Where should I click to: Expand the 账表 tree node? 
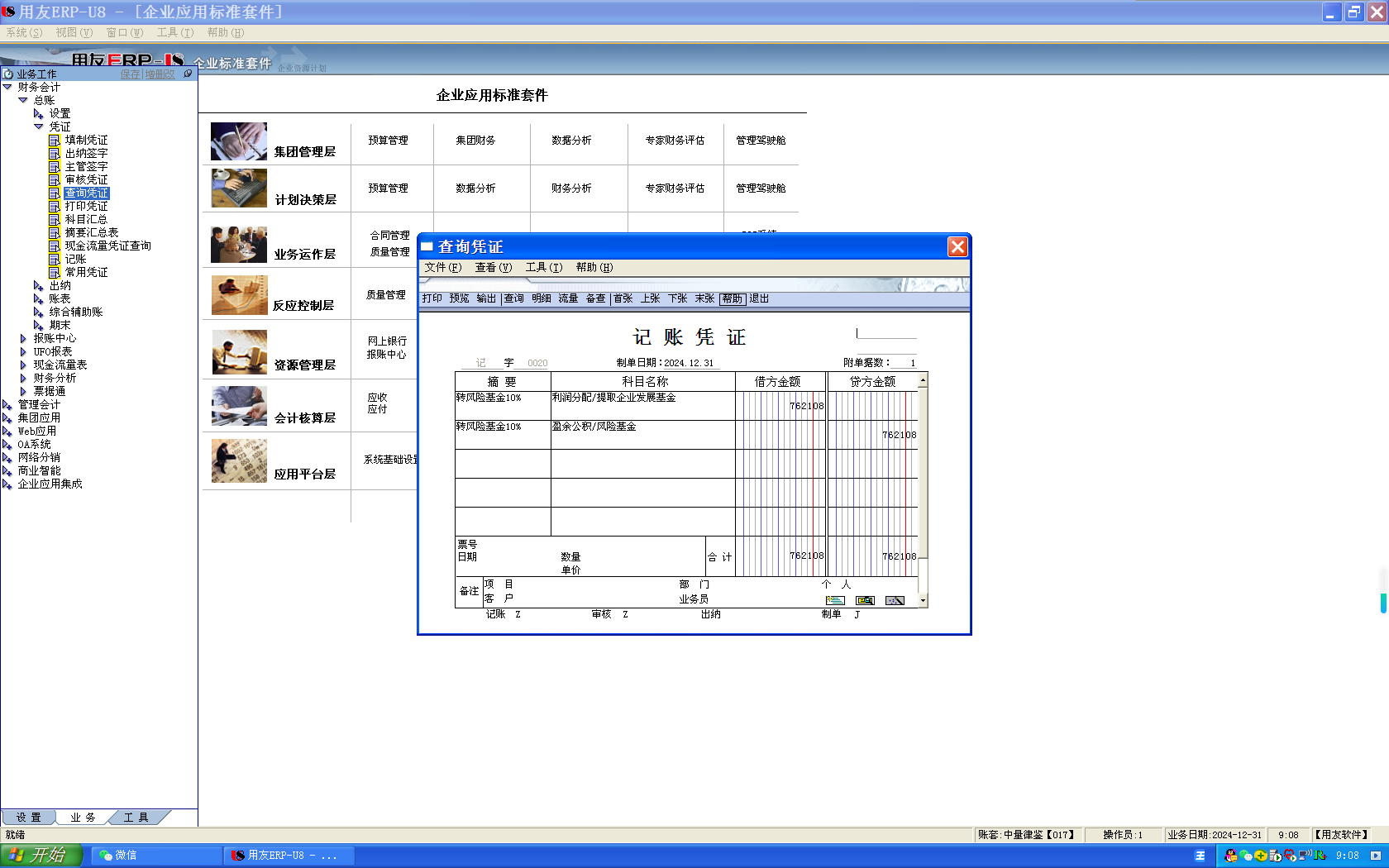[x=38, y=299]
